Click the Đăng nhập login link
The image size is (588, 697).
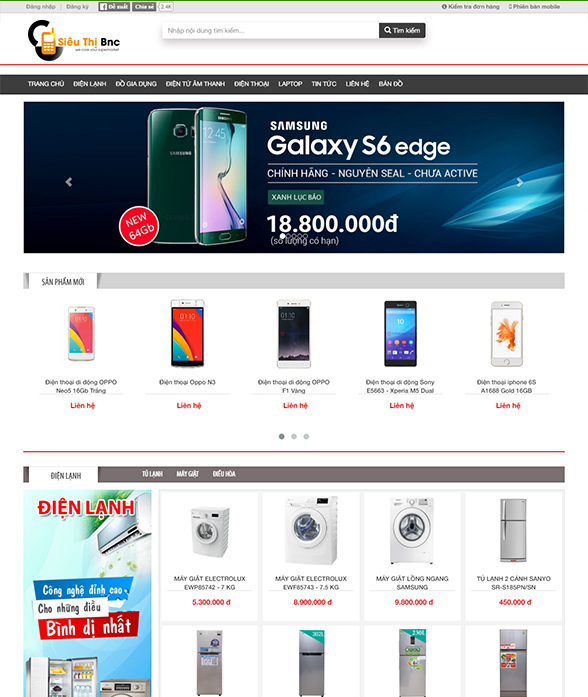(41, 7)
